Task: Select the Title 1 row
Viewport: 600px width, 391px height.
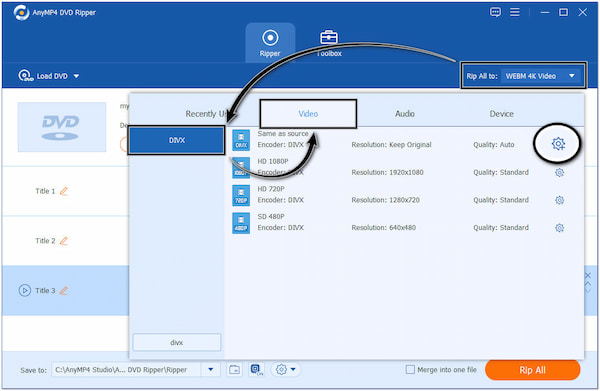Action: point(66,191)
